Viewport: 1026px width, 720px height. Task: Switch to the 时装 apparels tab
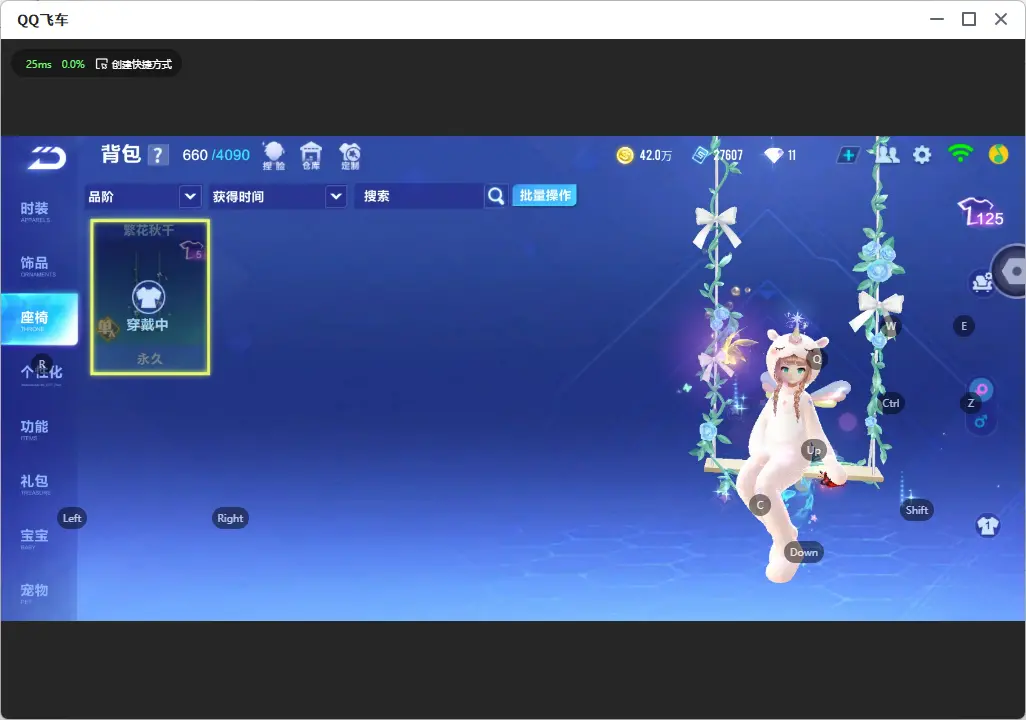pyautogui.click(x=35, y=211)
